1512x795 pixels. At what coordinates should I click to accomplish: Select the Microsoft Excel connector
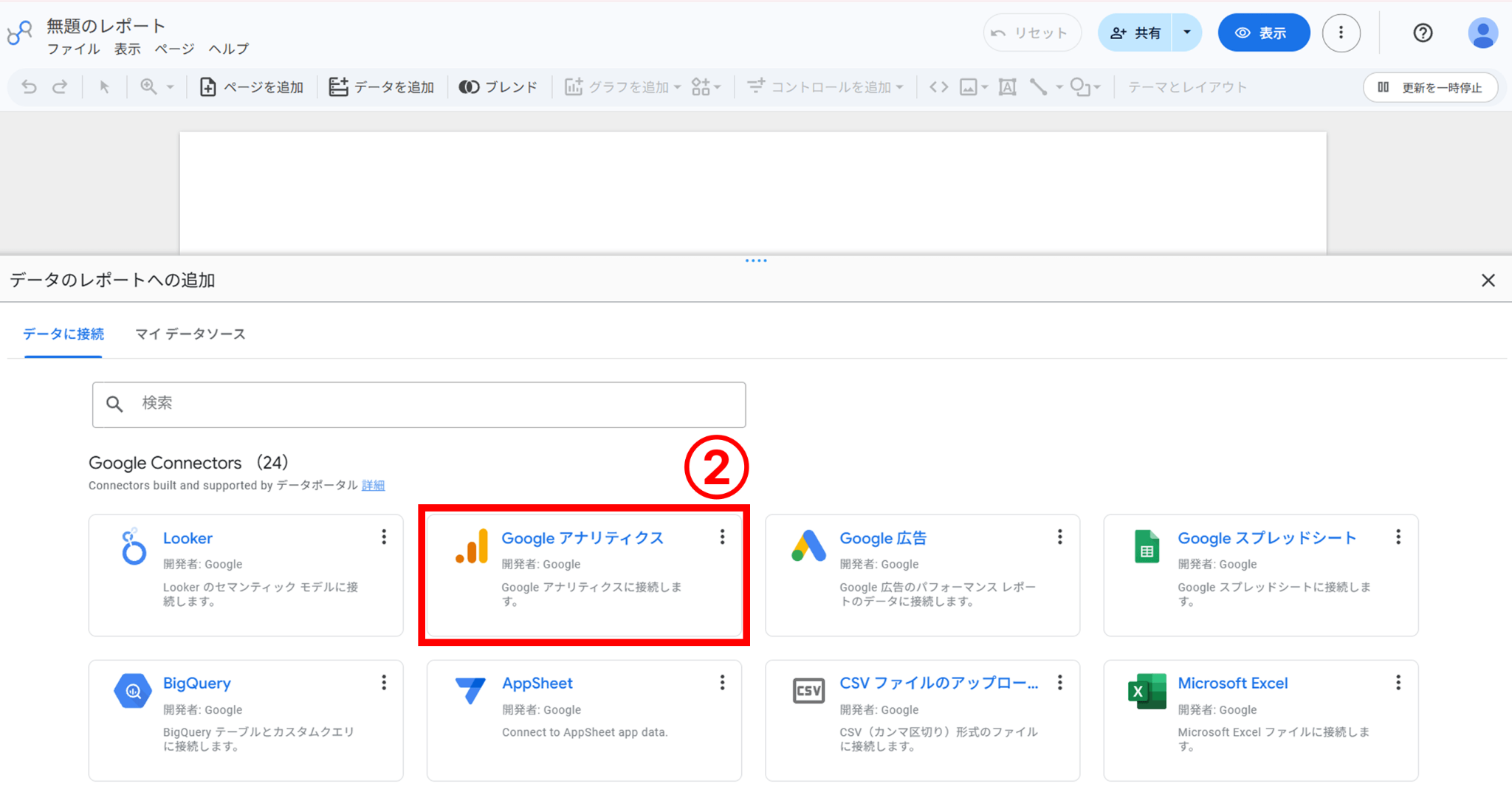[x=1261, y=720]
